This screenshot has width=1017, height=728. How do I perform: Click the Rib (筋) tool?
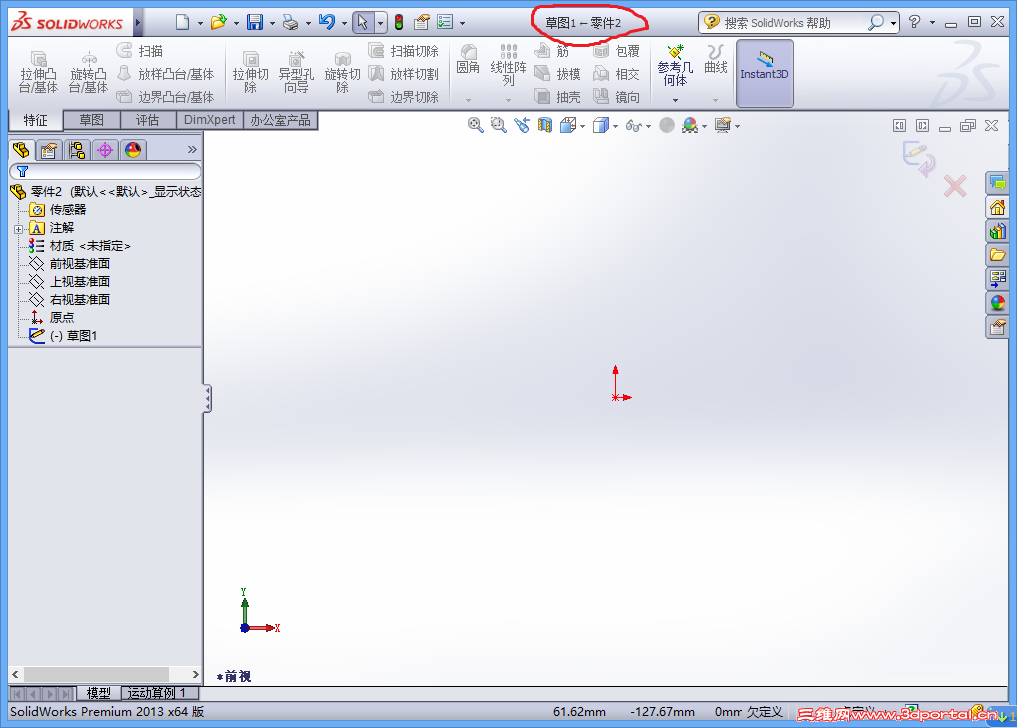tap(551, 51)
